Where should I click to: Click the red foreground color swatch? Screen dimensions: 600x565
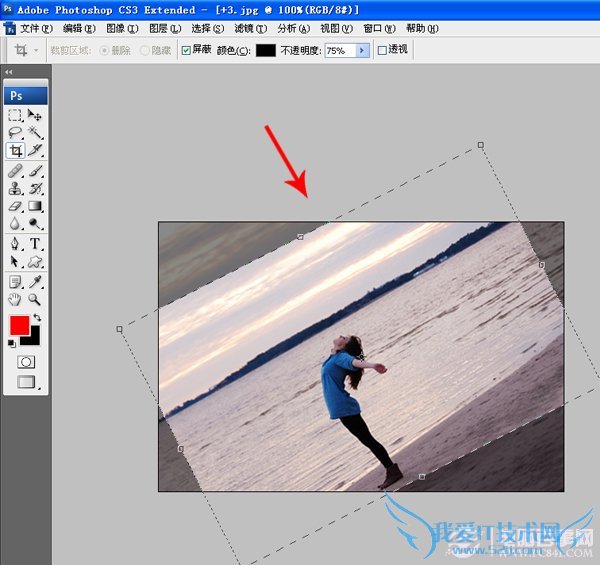(20, 325)
